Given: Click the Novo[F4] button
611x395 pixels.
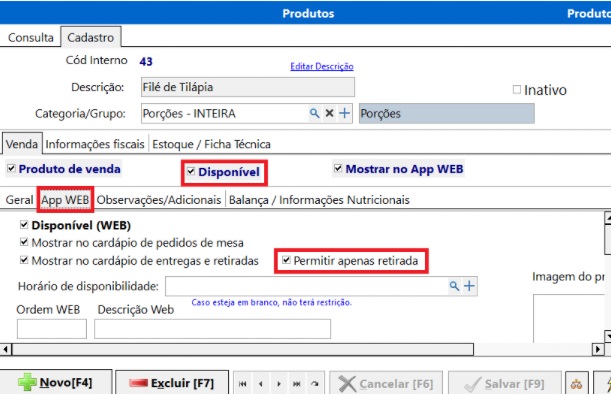Looking at the screenshot, I should [56, 383].
